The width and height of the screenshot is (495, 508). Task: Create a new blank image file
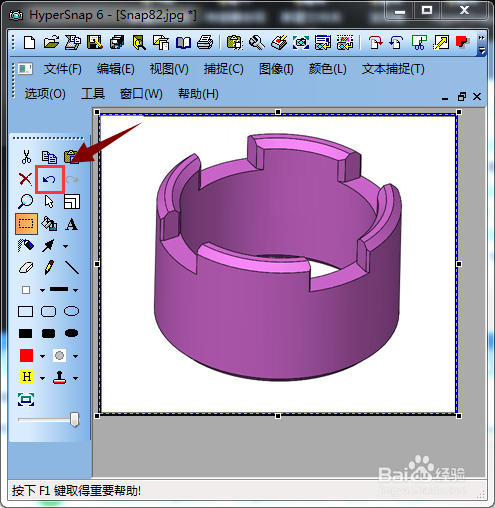(x=30, y=43)
